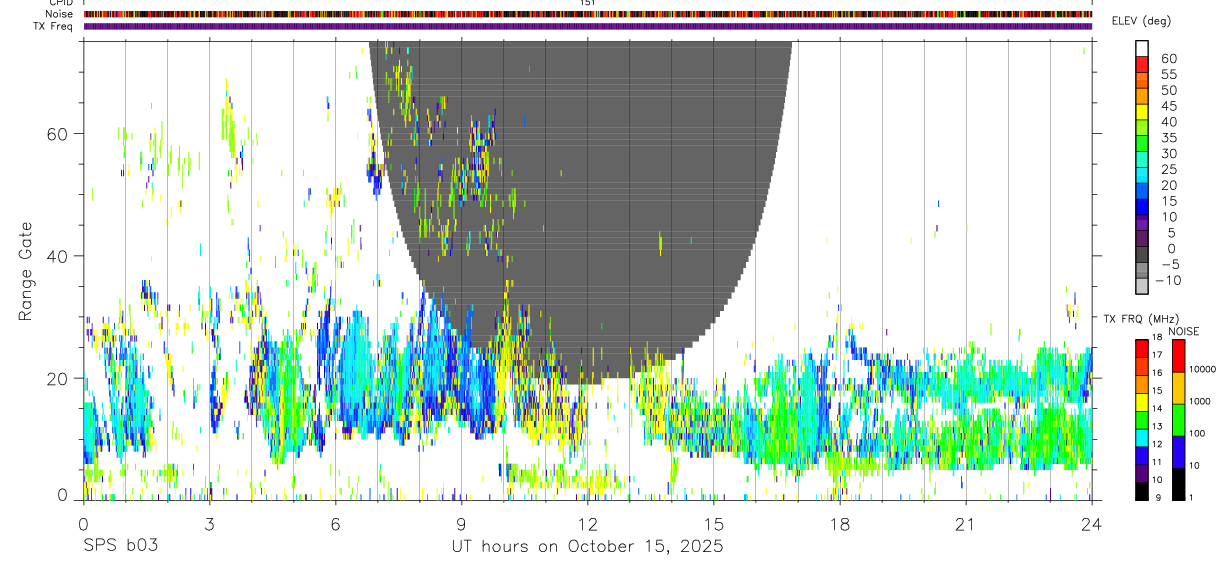1228x567 pixels.
Task: Click the red top swatch of the NOISE colorbar
Action: coord(1178,356)
